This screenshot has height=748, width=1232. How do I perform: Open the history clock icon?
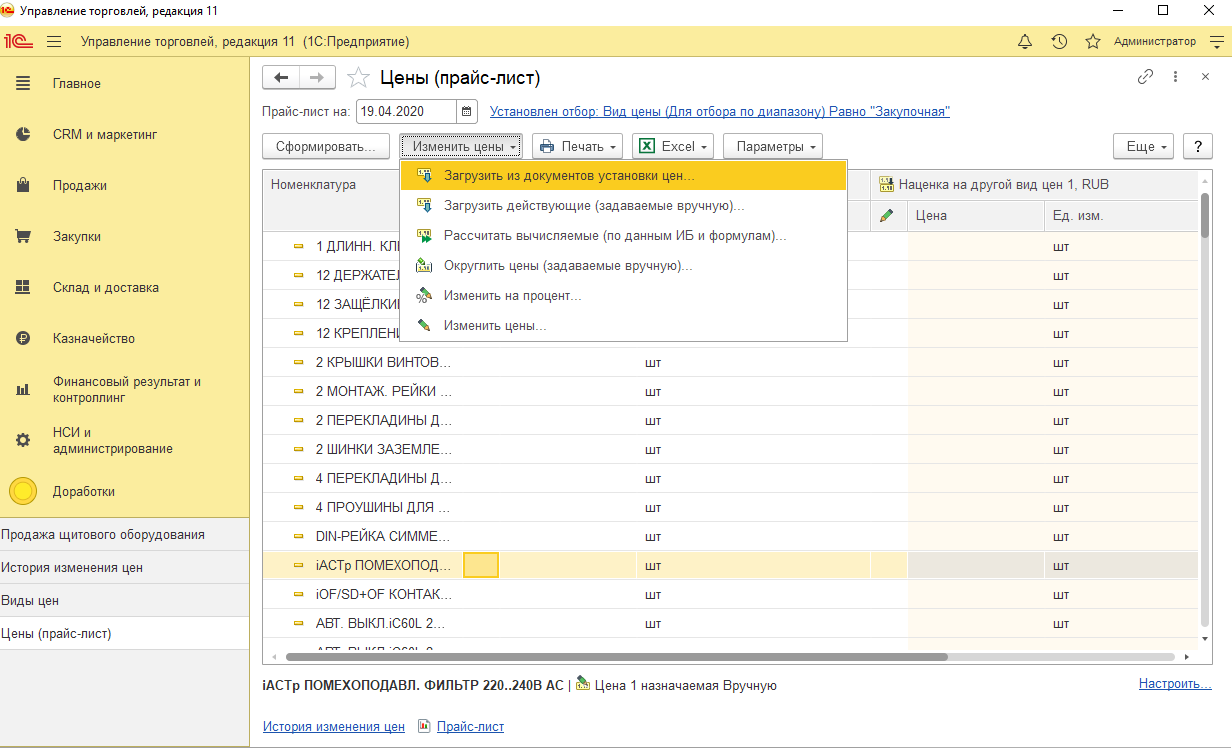(x=1059, y=42)
